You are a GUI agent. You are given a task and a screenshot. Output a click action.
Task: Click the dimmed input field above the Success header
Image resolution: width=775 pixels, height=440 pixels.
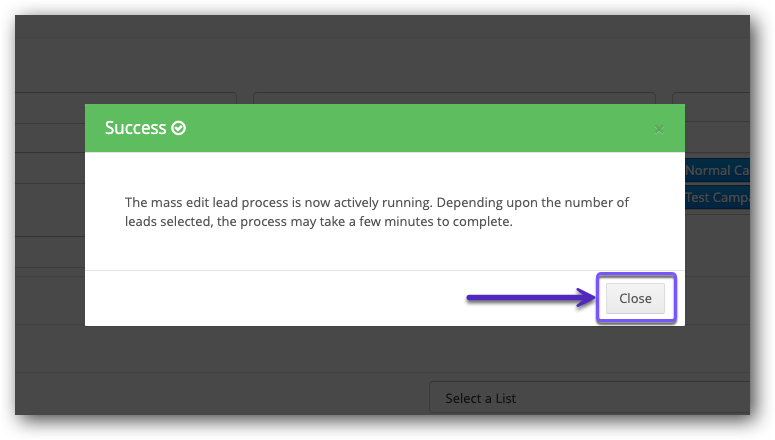tap(453, 98)
